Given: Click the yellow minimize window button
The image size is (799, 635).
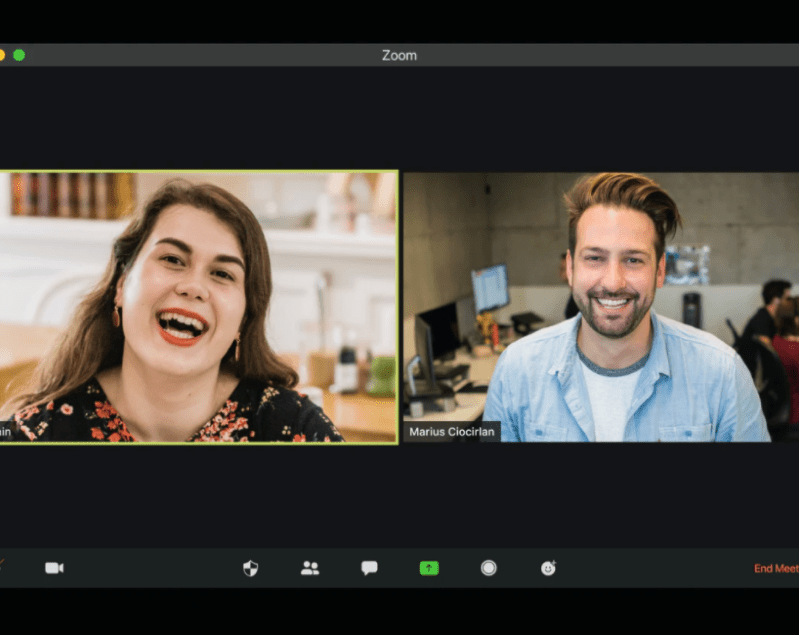Looking at the screenshot, I should pos(2,55).
